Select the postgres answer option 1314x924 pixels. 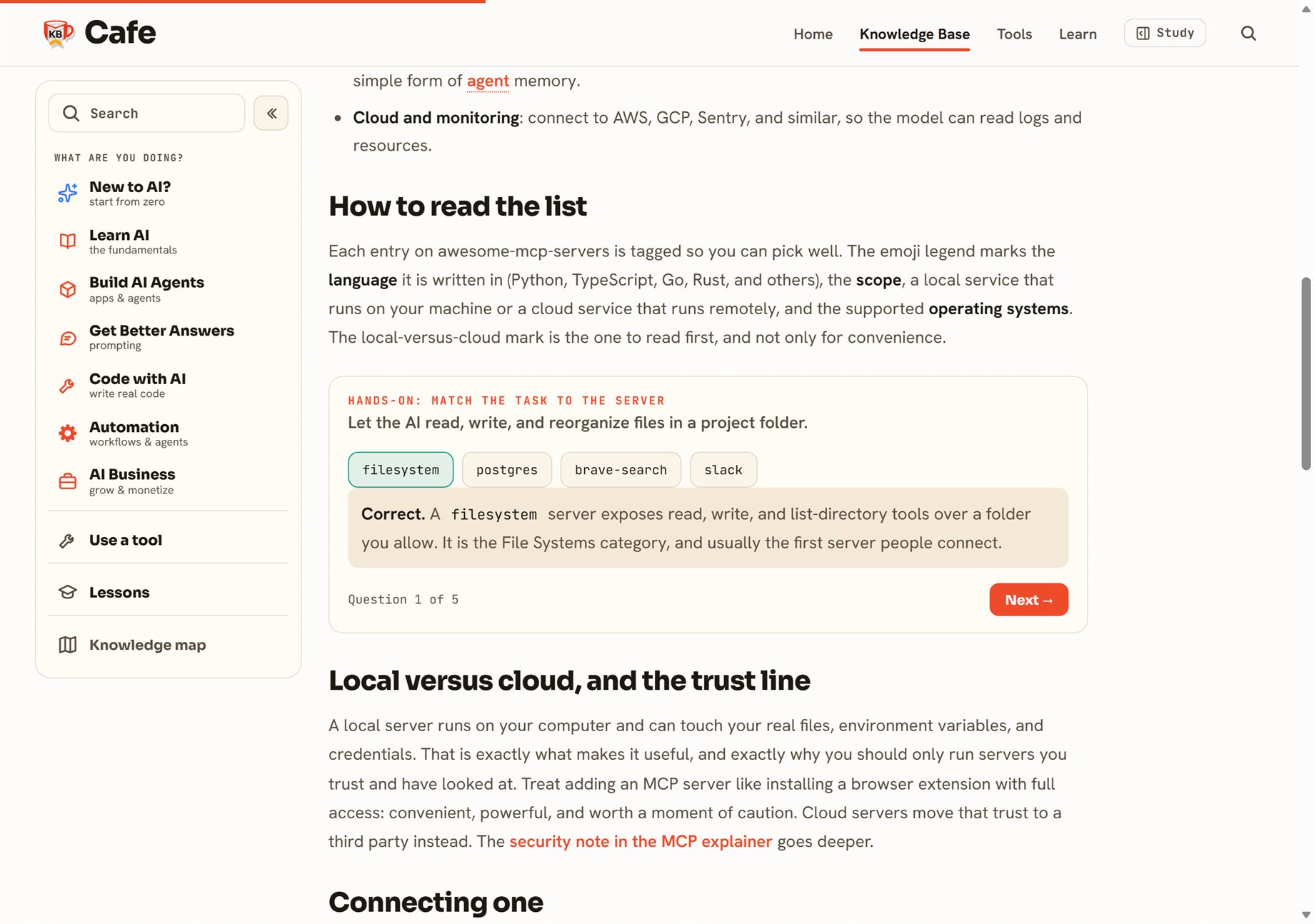click(506, 470)
